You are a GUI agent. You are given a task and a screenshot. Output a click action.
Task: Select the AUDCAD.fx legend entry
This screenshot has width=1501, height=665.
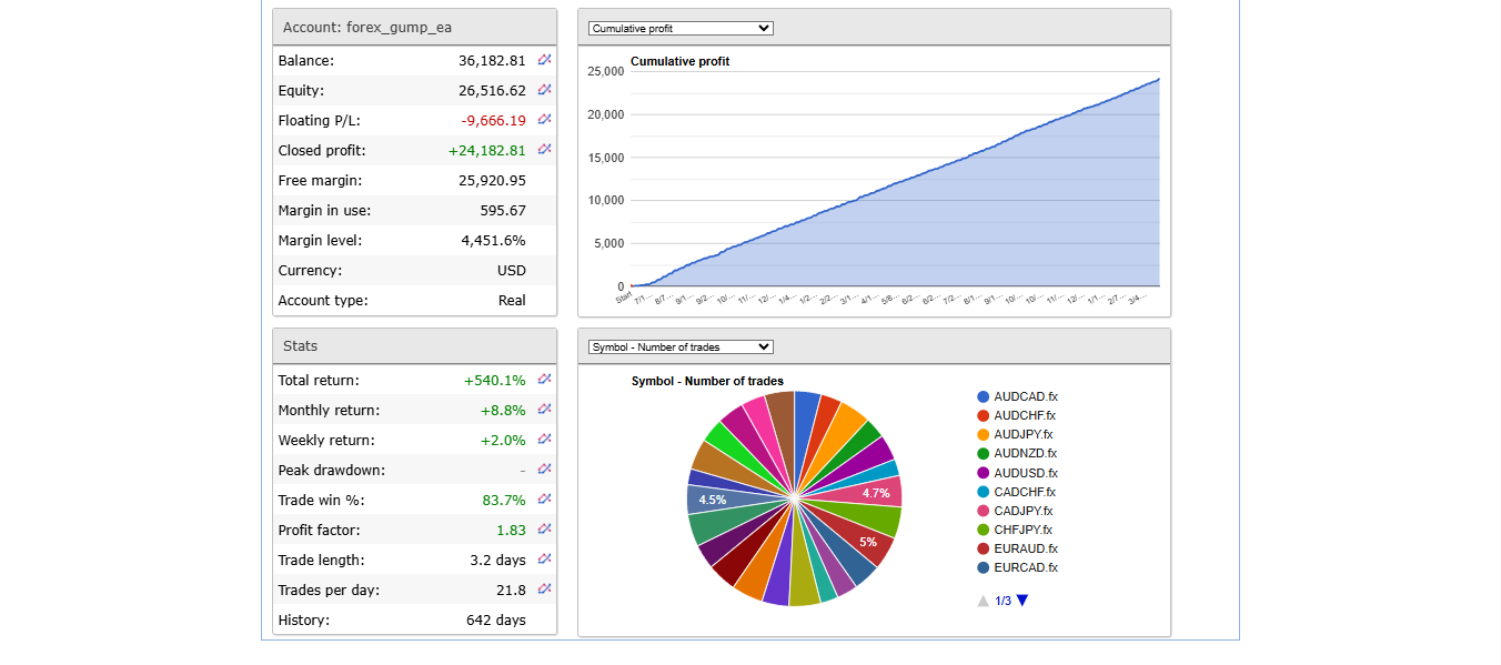[1025, 397]
